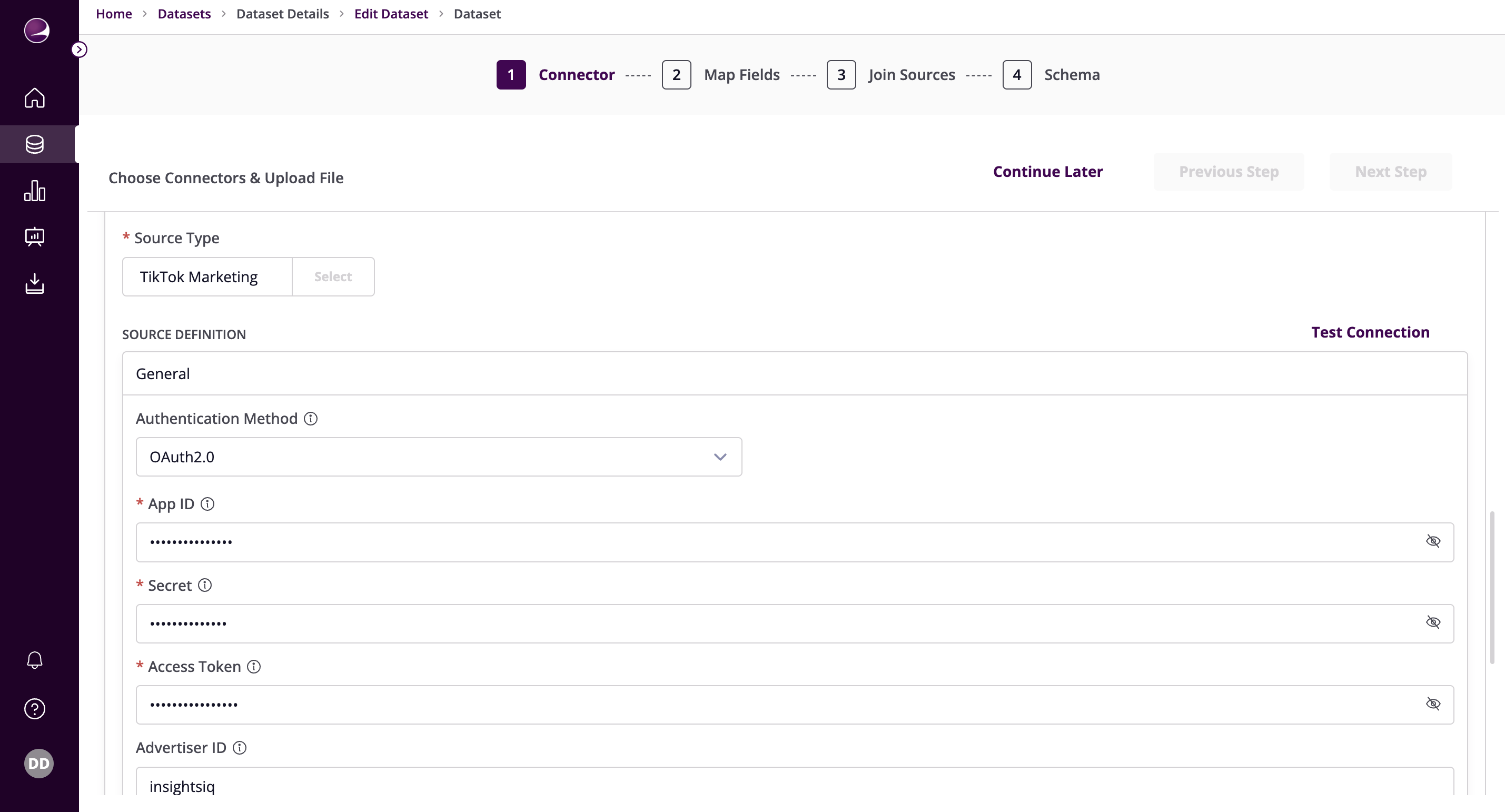Image resolution: width=1505 pixels, height=812 pixels.
Task: Click the dashboards presentation board icon
Action: [34, 237]
